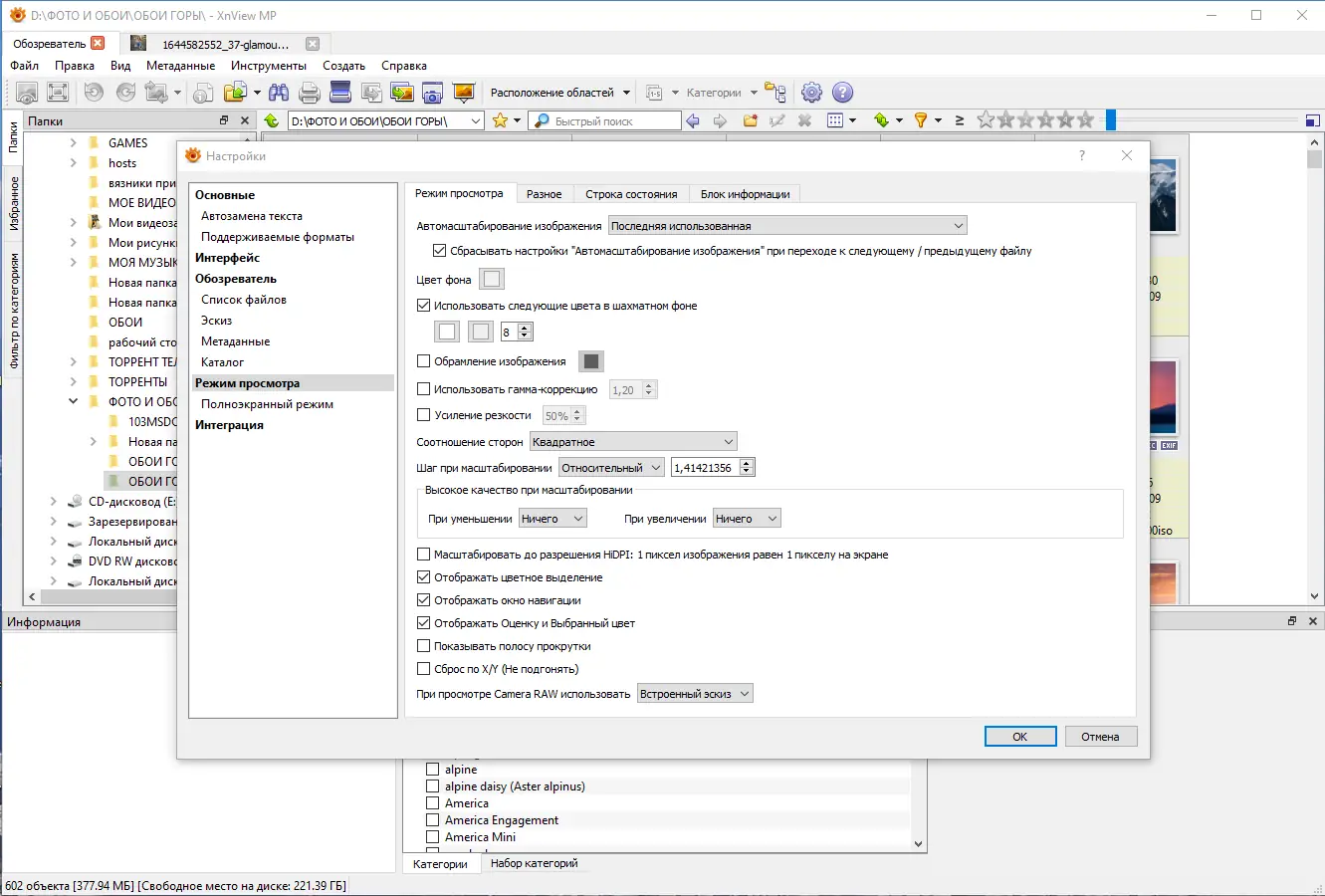Click the open folder toolbar icon
The width and height of the screenshot is (1325, 896).
coord(235,93)
